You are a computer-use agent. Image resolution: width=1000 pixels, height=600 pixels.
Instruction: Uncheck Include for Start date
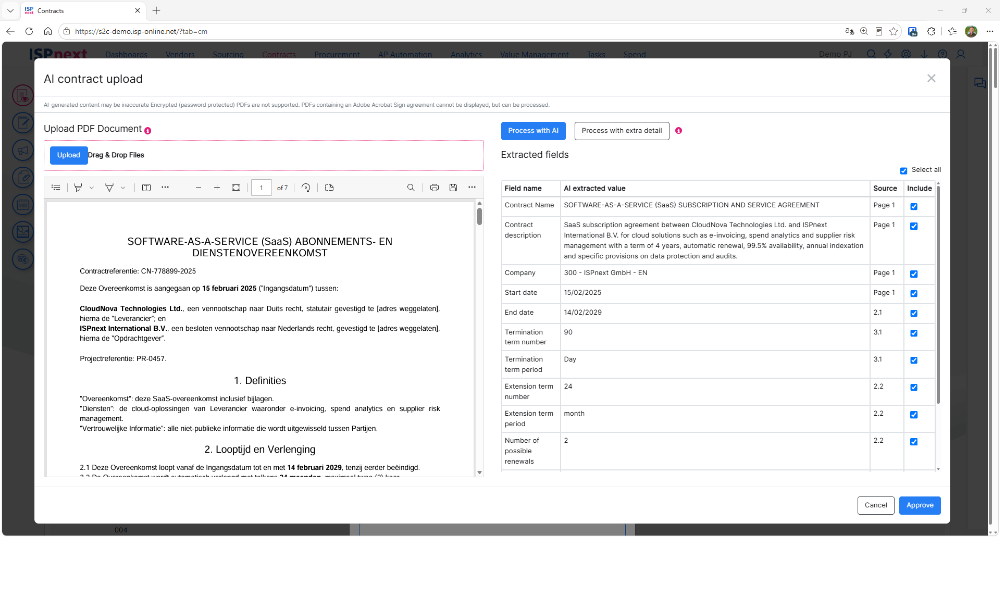(x=914, y=294)
